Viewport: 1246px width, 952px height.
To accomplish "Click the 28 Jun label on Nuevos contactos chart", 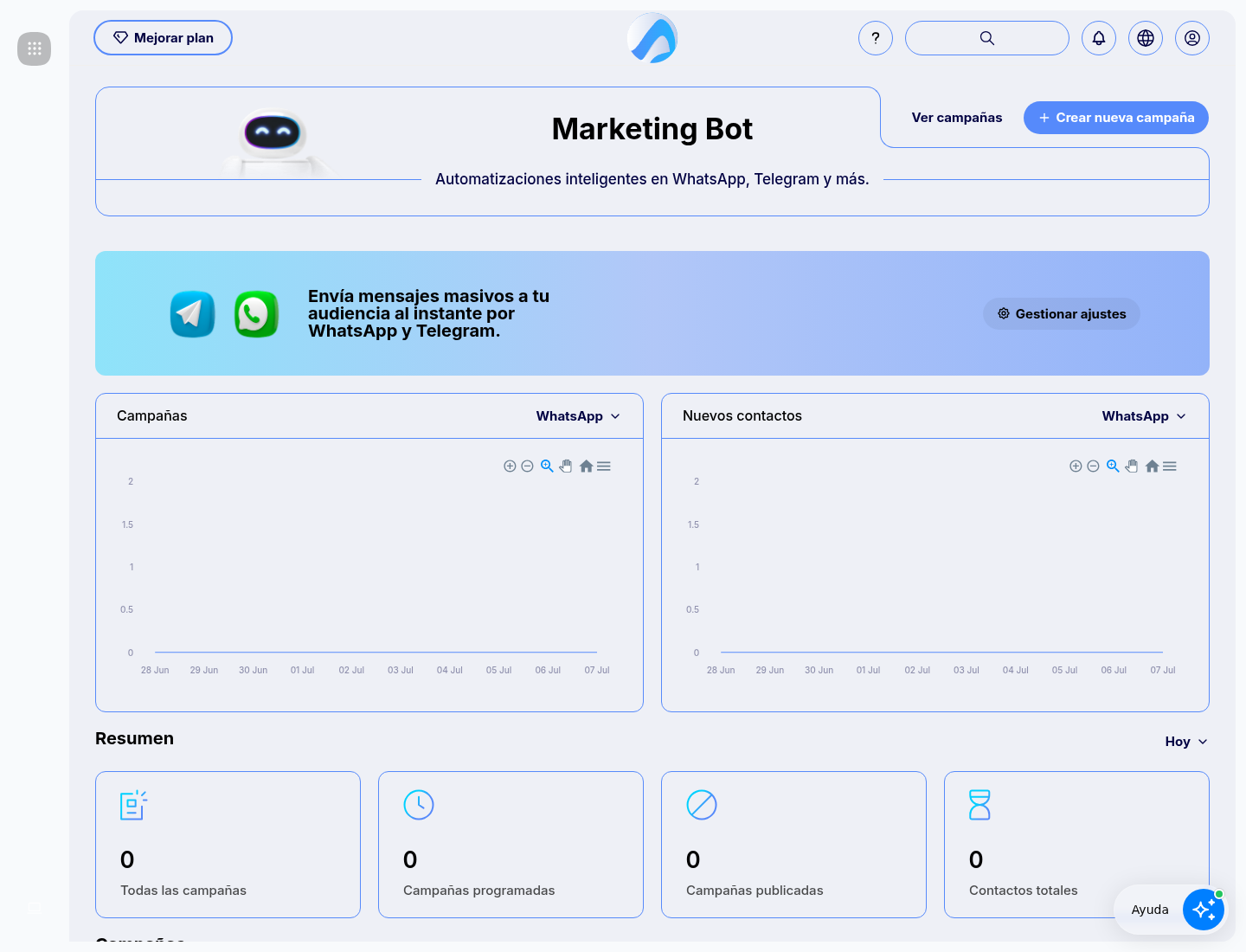I will pos(721,670).
